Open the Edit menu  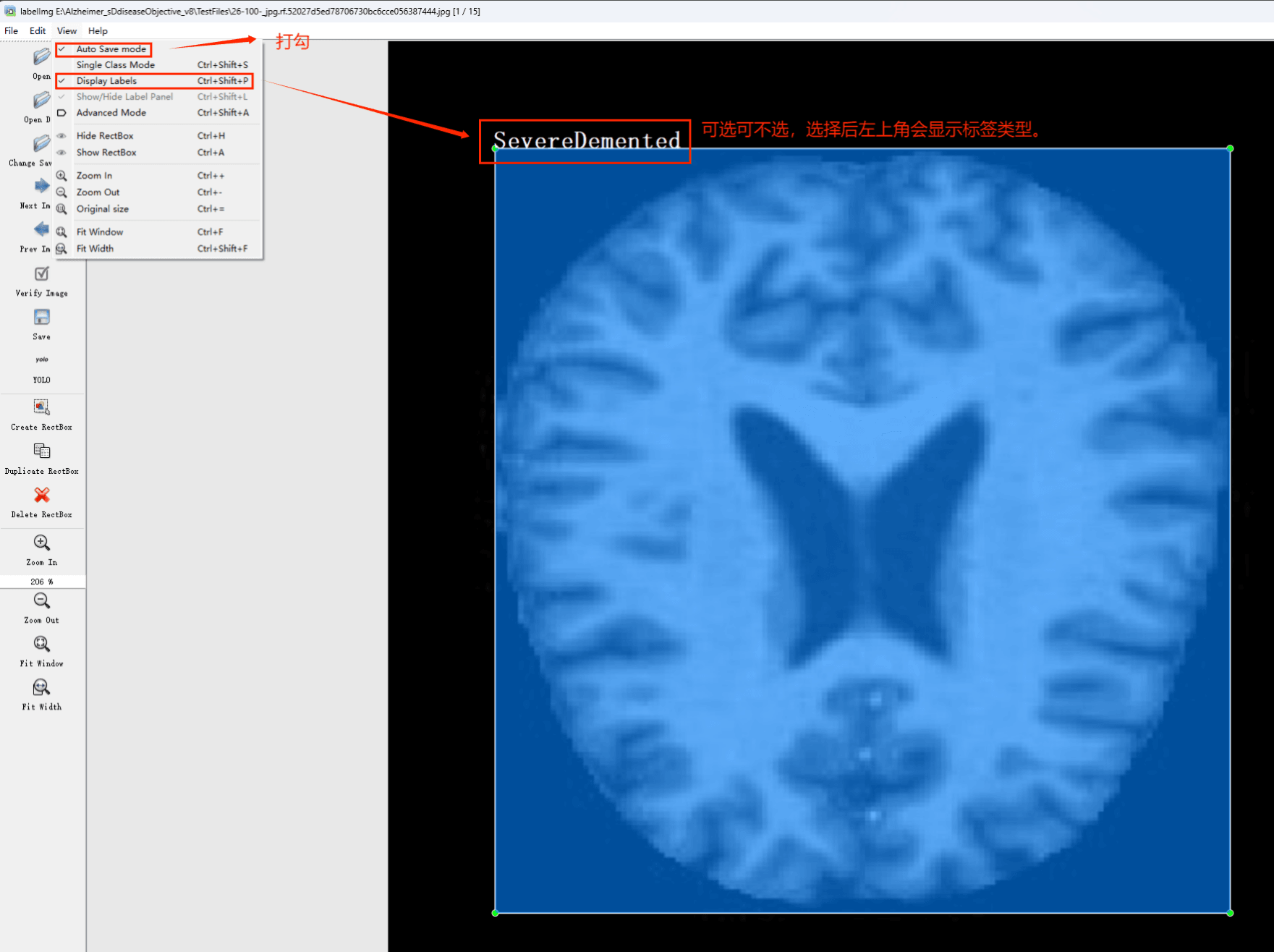pos(38,31)
